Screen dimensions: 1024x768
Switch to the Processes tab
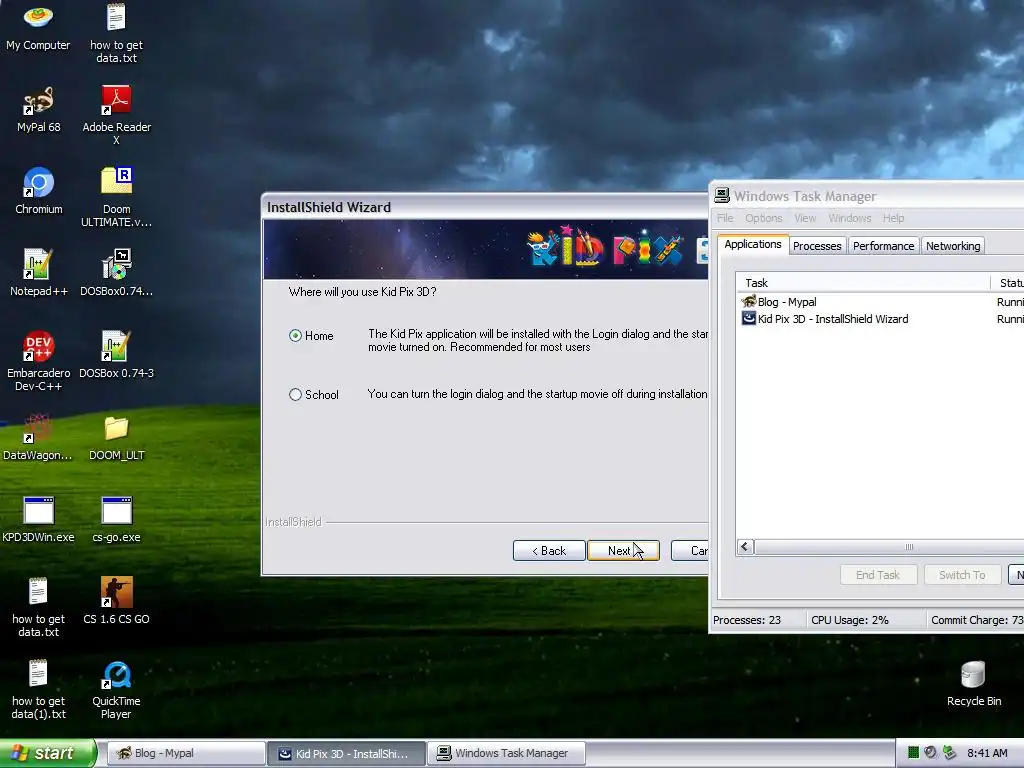[x=817, y=246]
